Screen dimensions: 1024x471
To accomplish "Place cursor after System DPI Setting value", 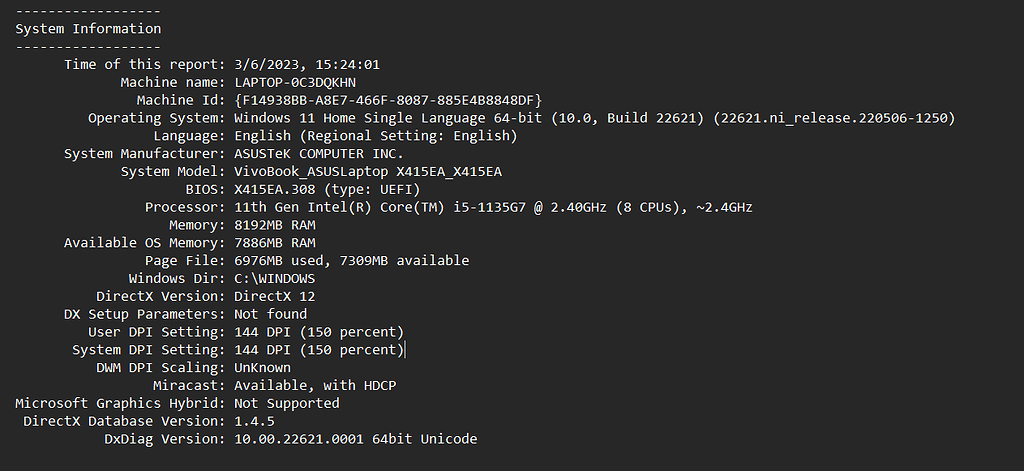I will point(405,350).
